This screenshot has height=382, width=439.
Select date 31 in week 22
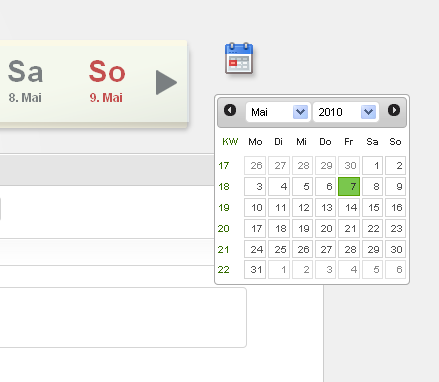pyautogui.click(x=255, y=269)
